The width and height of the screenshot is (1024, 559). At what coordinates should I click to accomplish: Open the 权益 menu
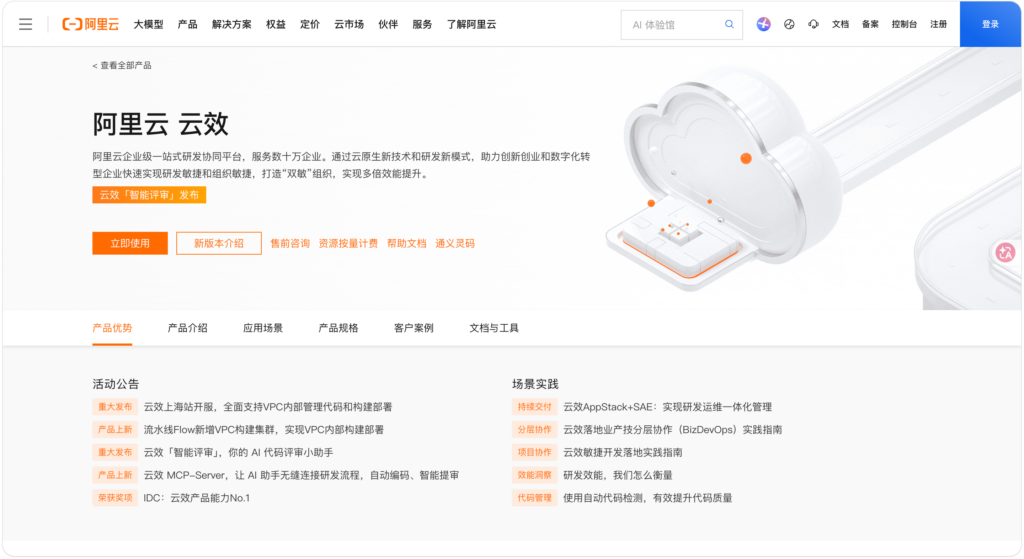pyautogui.click(x=276, y=24)
